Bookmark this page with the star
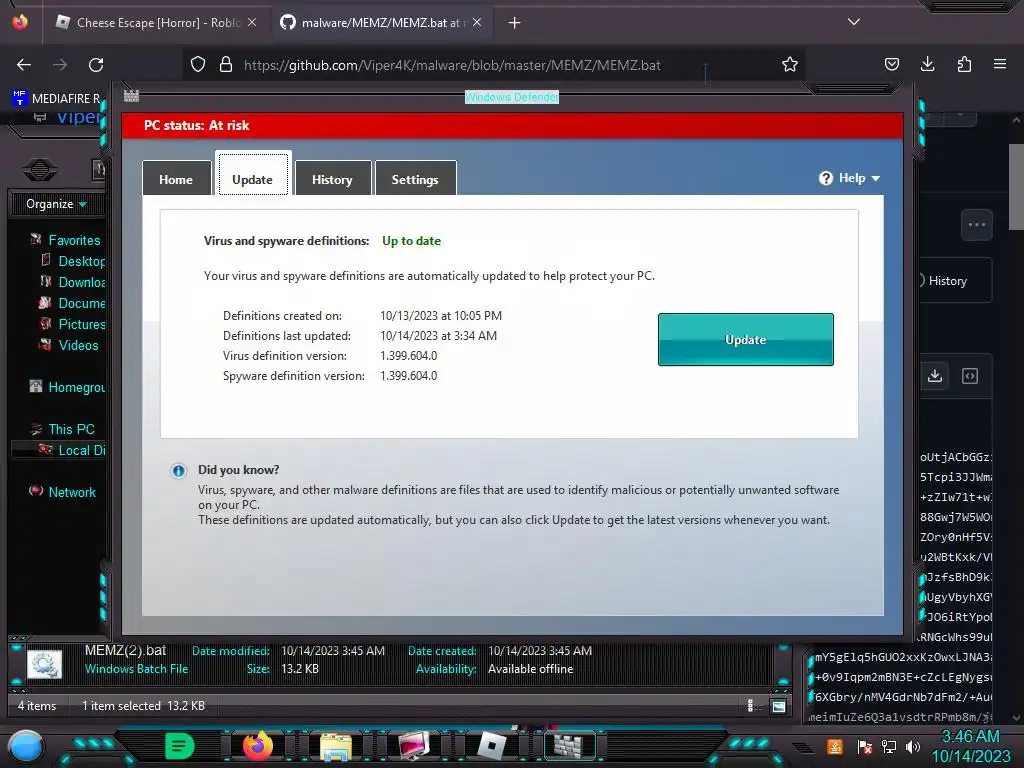The image size is (1024, 768). point(790,64)
